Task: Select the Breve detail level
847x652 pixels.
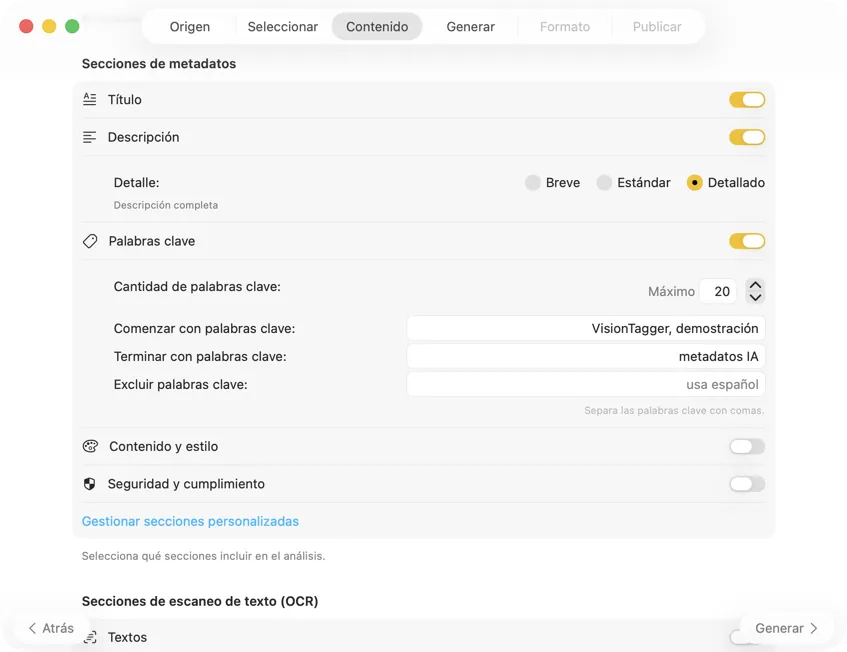Action: pyautogui.click(x=533, y=183)
